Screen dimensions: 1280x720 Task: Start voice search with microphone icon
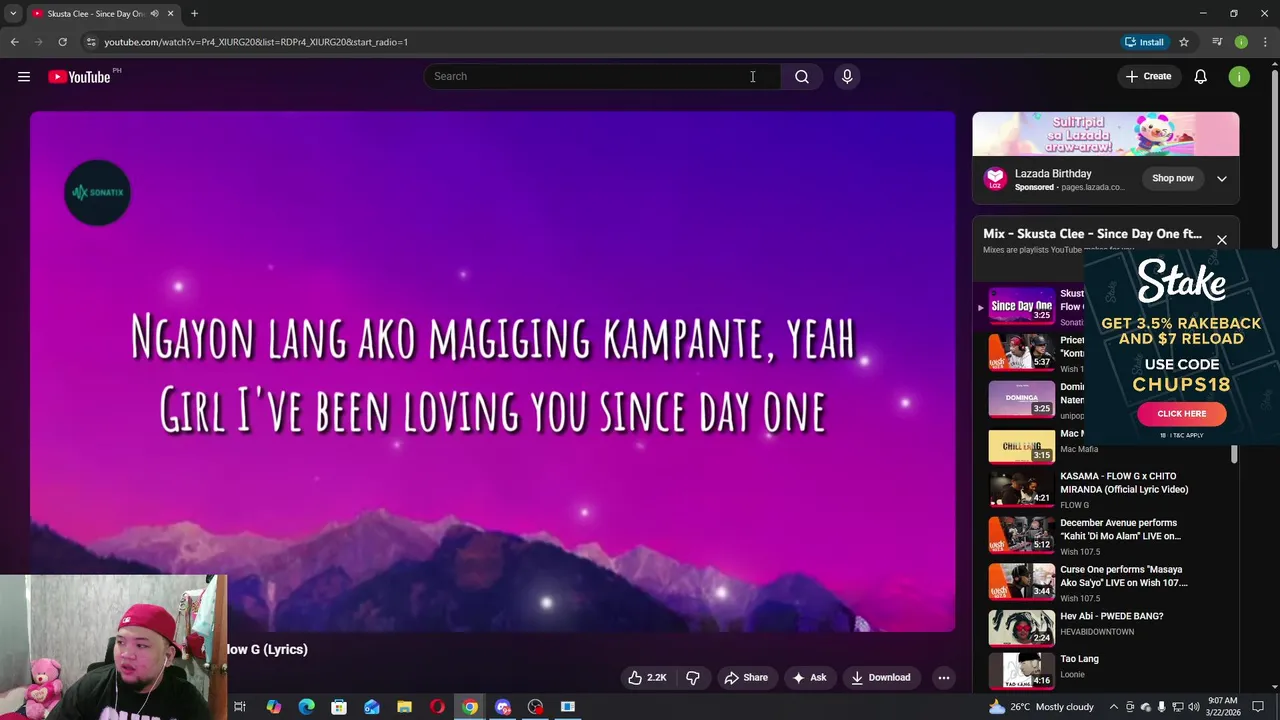847,76
